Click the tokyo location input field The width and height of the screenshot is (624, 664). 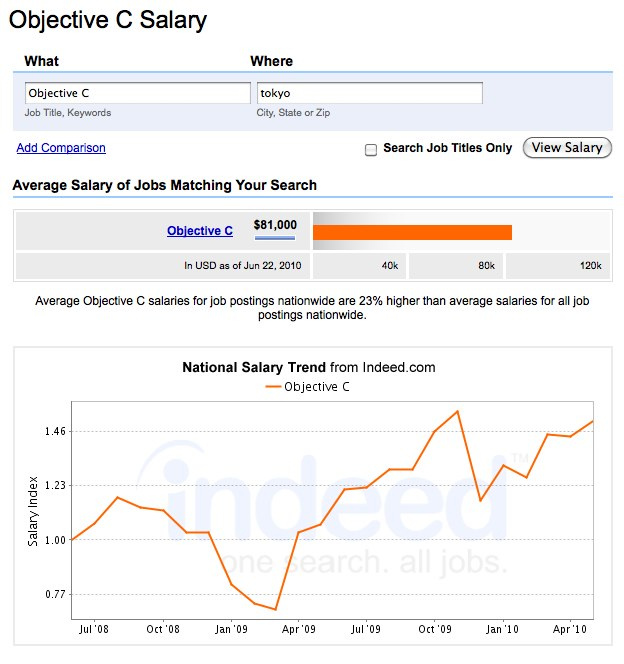(x=370, y=93)
